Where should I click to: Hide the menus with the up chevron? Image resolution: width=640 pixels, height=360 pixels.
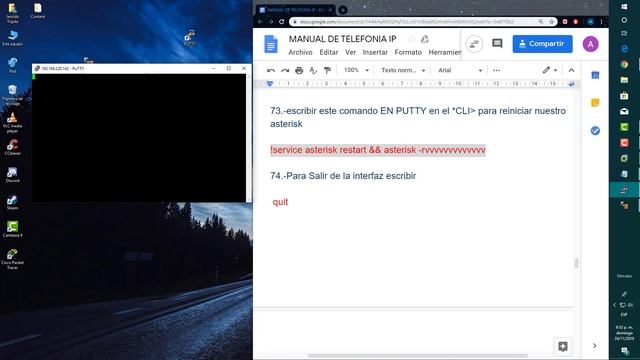571,70
